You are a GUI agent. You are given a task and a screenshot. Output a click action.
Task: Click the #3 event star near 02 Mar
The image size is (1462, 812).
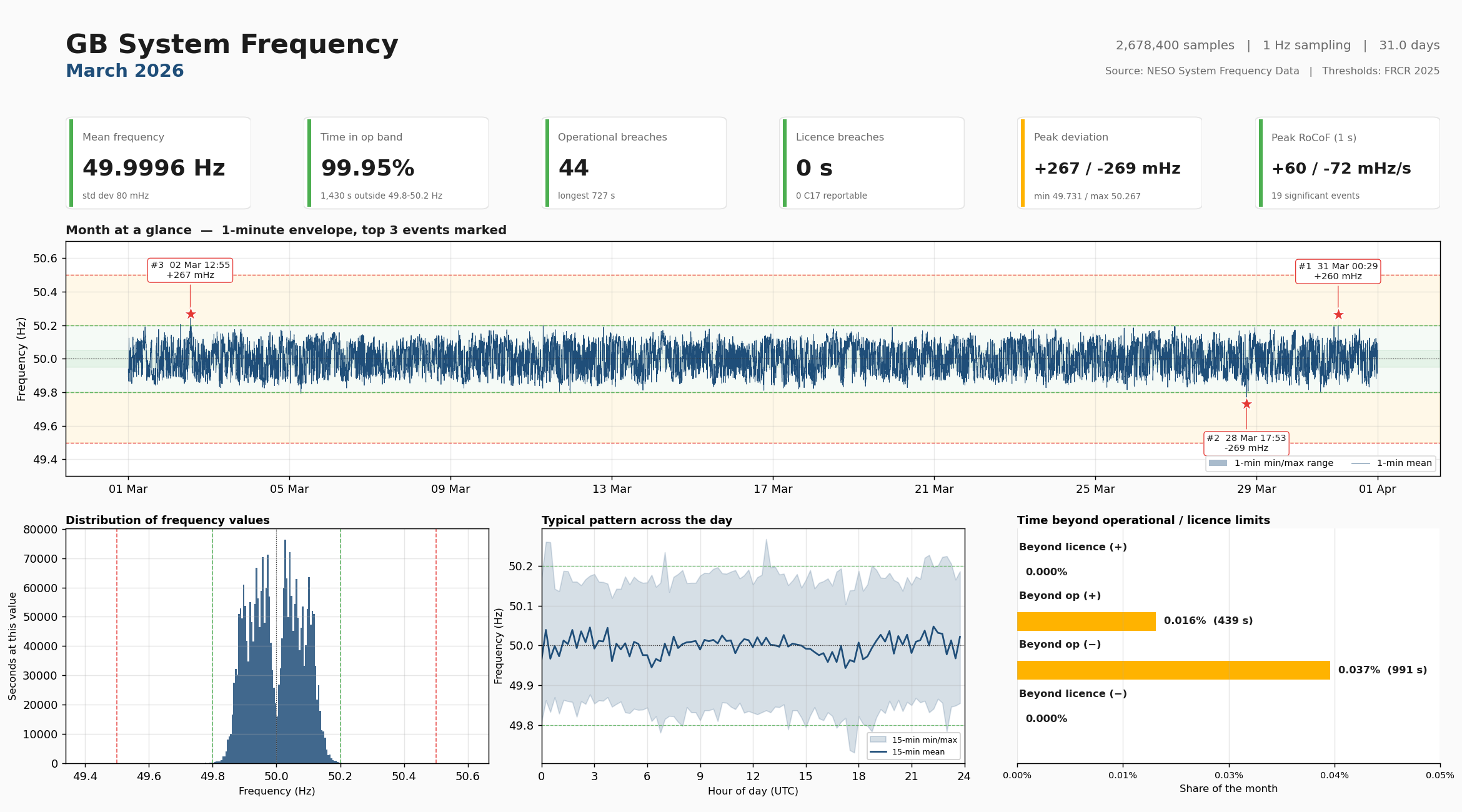pos(191,315)
